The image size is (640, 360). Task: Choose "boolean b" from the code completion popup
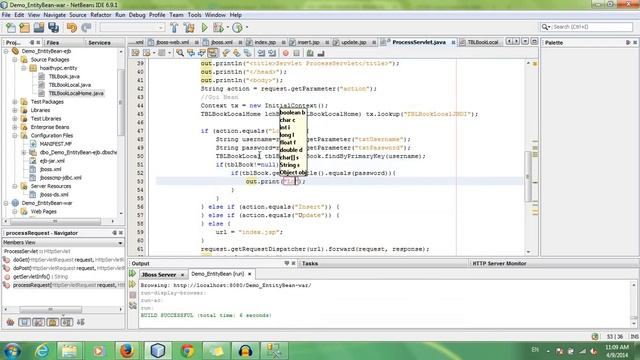tap(292, 112)
